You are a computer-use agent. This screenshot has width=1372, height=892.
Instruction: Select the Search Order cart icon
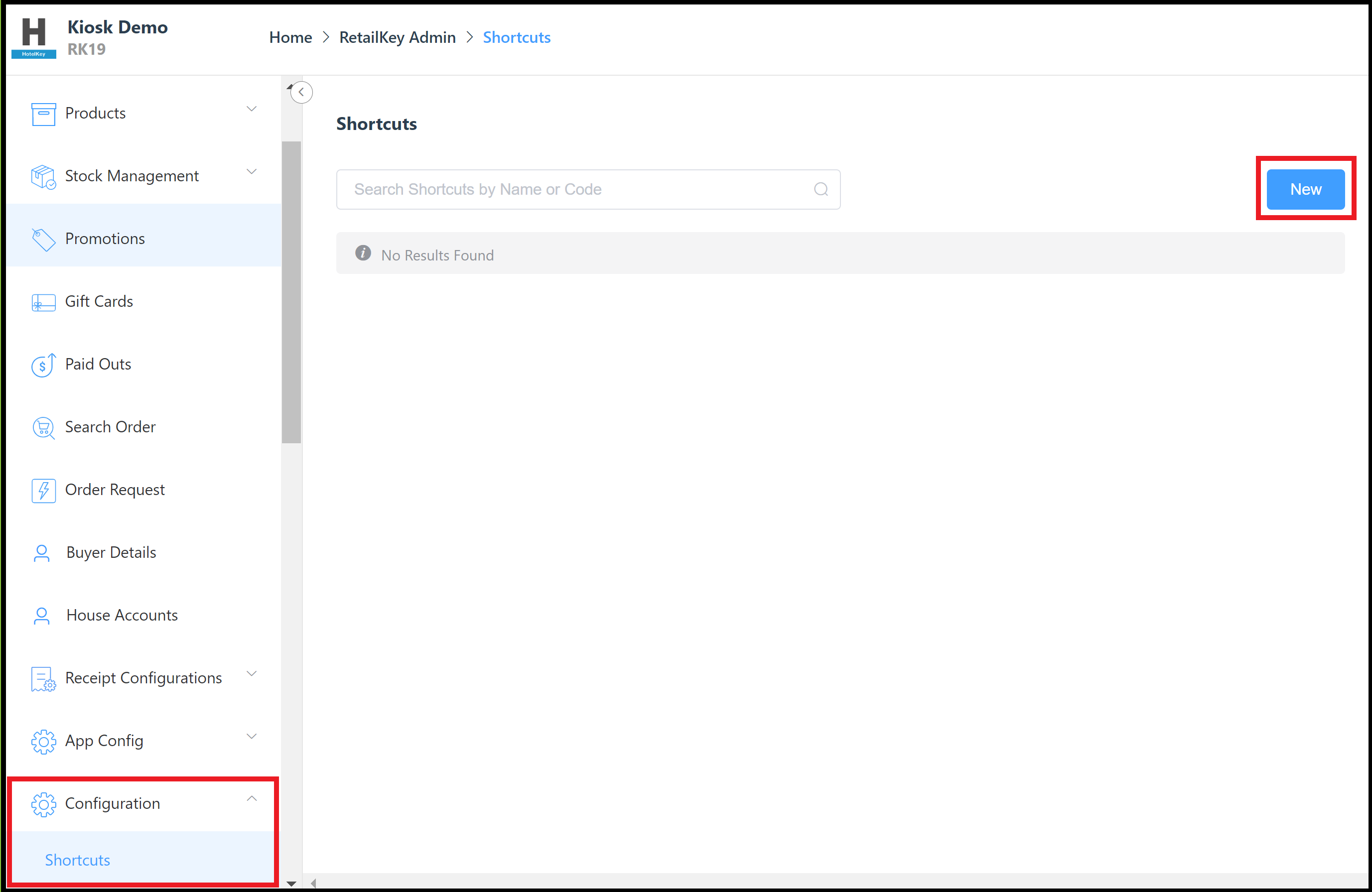43,427
